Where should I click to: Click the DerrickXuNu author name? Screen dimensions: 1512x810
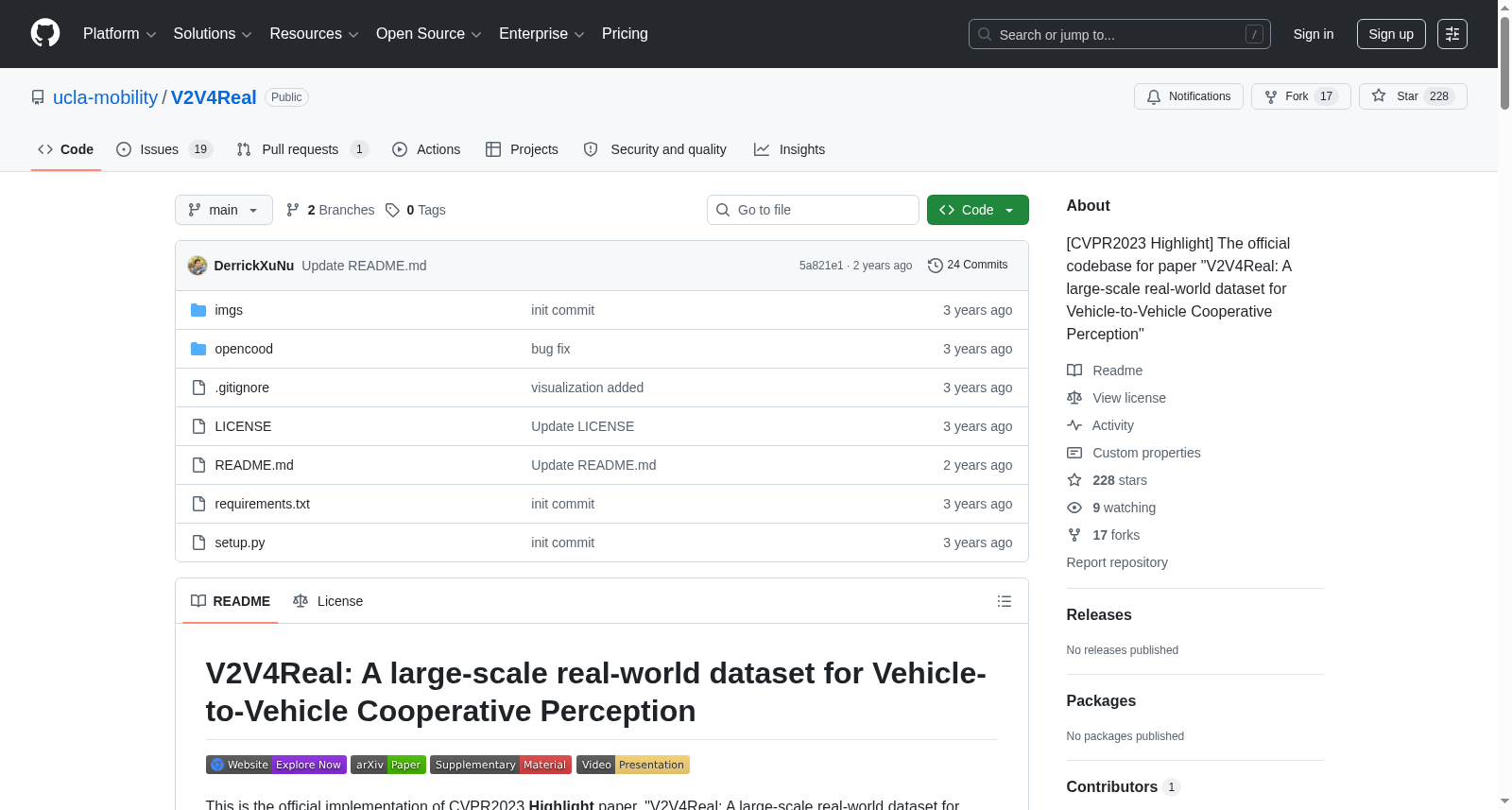(254, 266)
